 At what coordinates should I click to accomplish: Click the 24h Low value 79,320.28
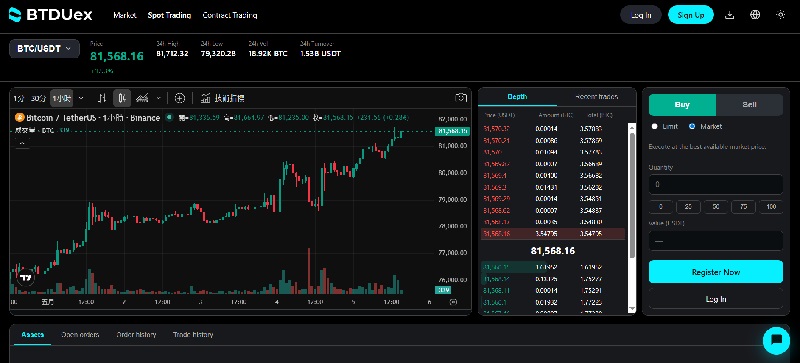coord(218,53)
